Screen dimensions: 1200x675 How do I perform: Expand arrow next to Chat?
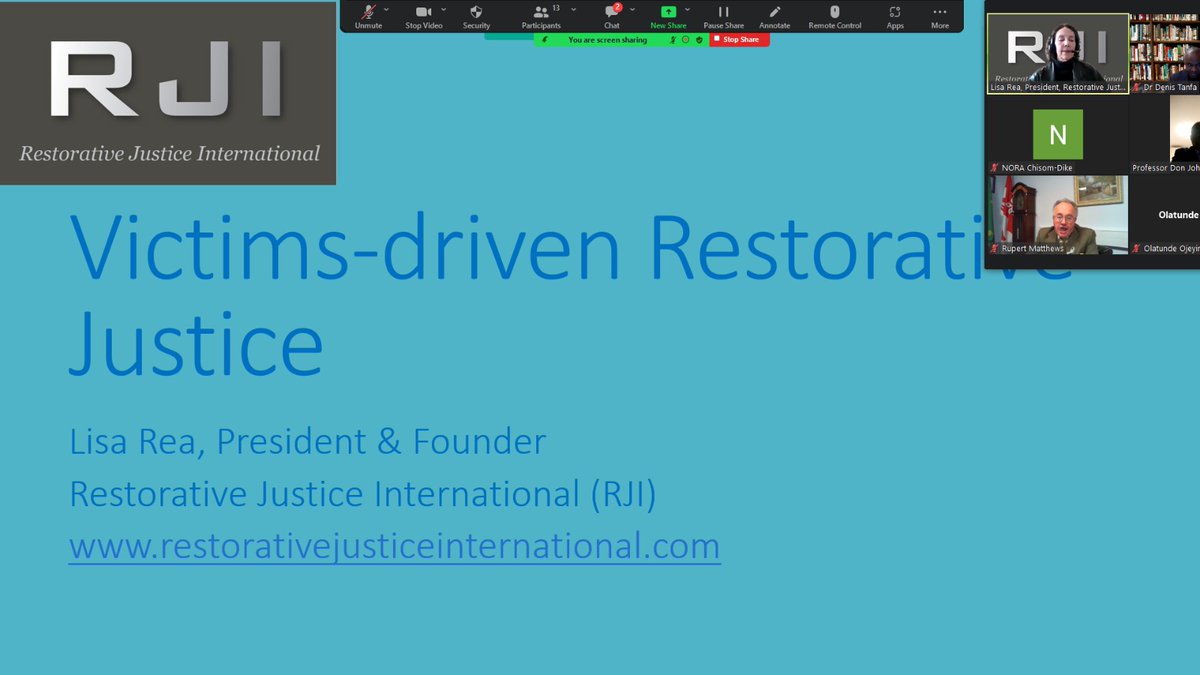click(x=632, y=8)
